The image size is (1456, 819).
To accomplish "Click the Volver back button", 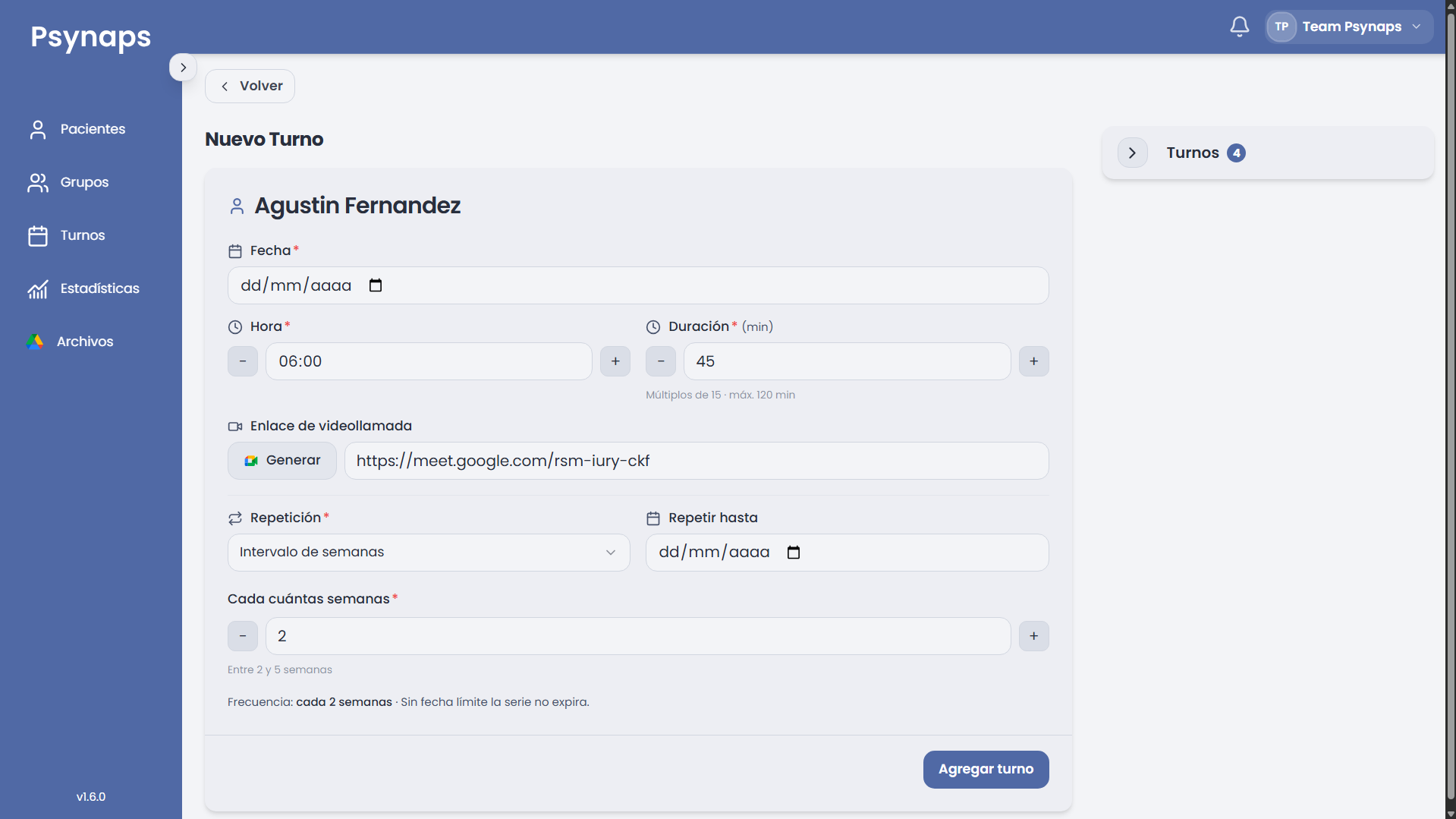I will coord(250,86).
